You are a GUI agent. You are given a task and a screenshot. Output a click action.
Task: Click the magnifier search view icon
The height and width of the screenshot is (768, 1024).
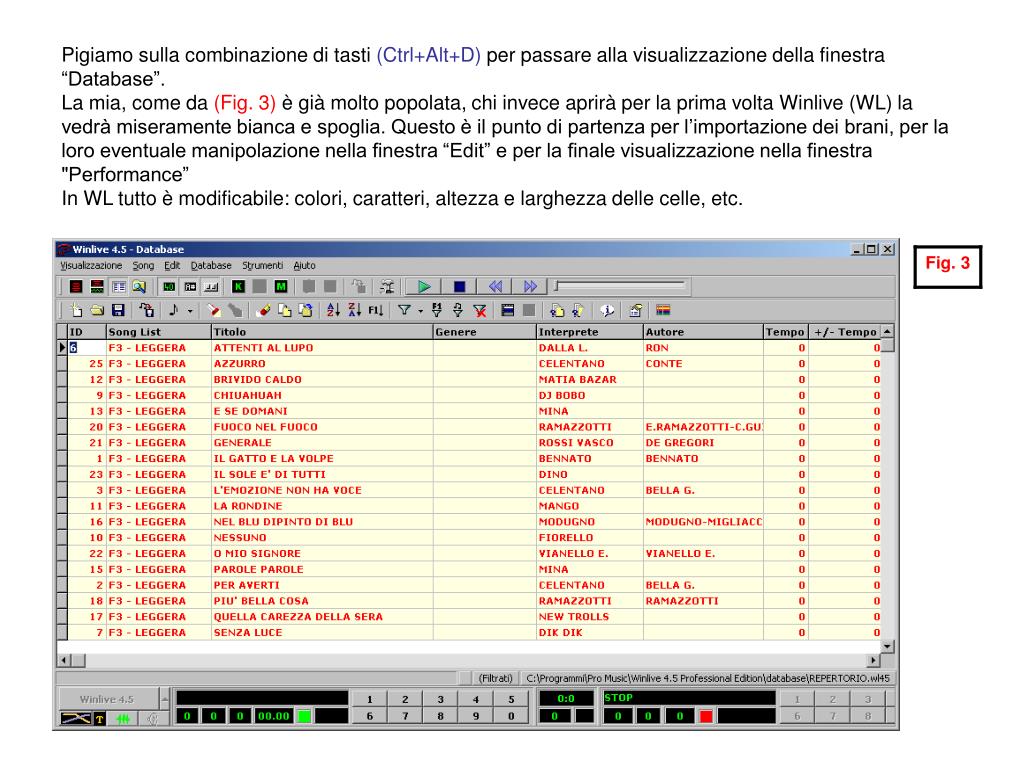coord(138,287)
